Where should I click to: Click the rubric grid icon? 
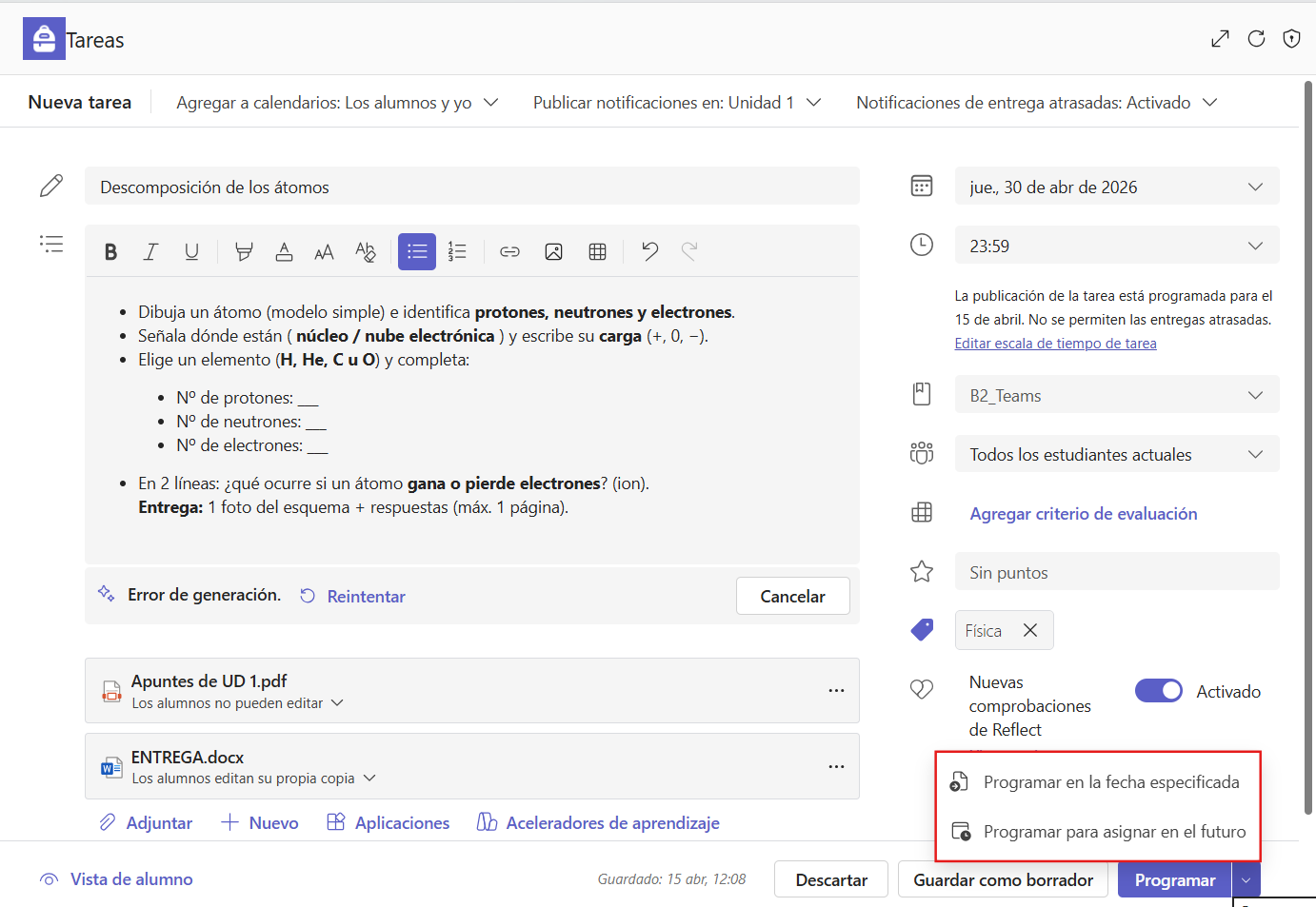pyautogui.click(x=922, y=512)
